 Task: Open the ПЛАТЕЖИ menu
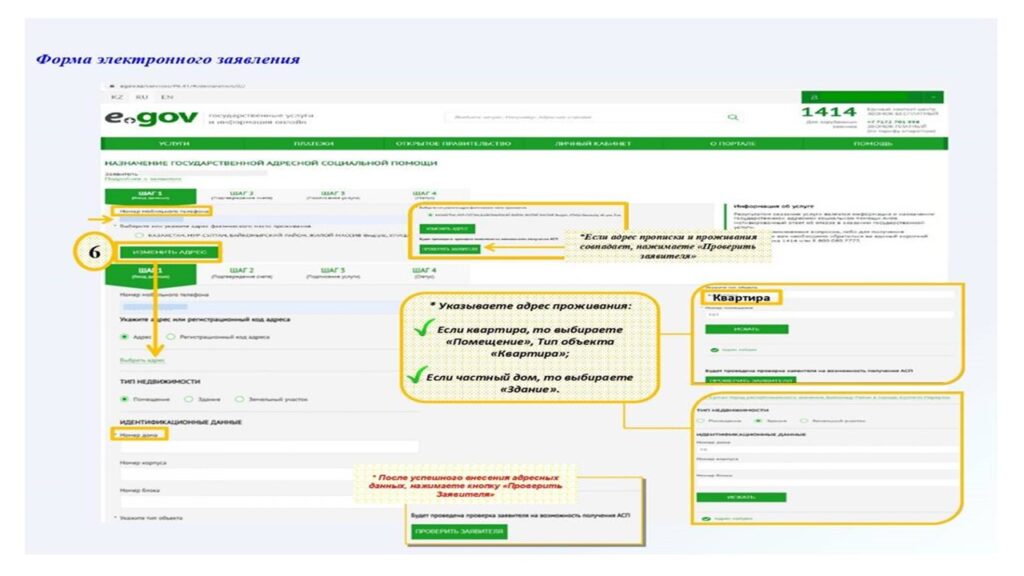point(314,144)
